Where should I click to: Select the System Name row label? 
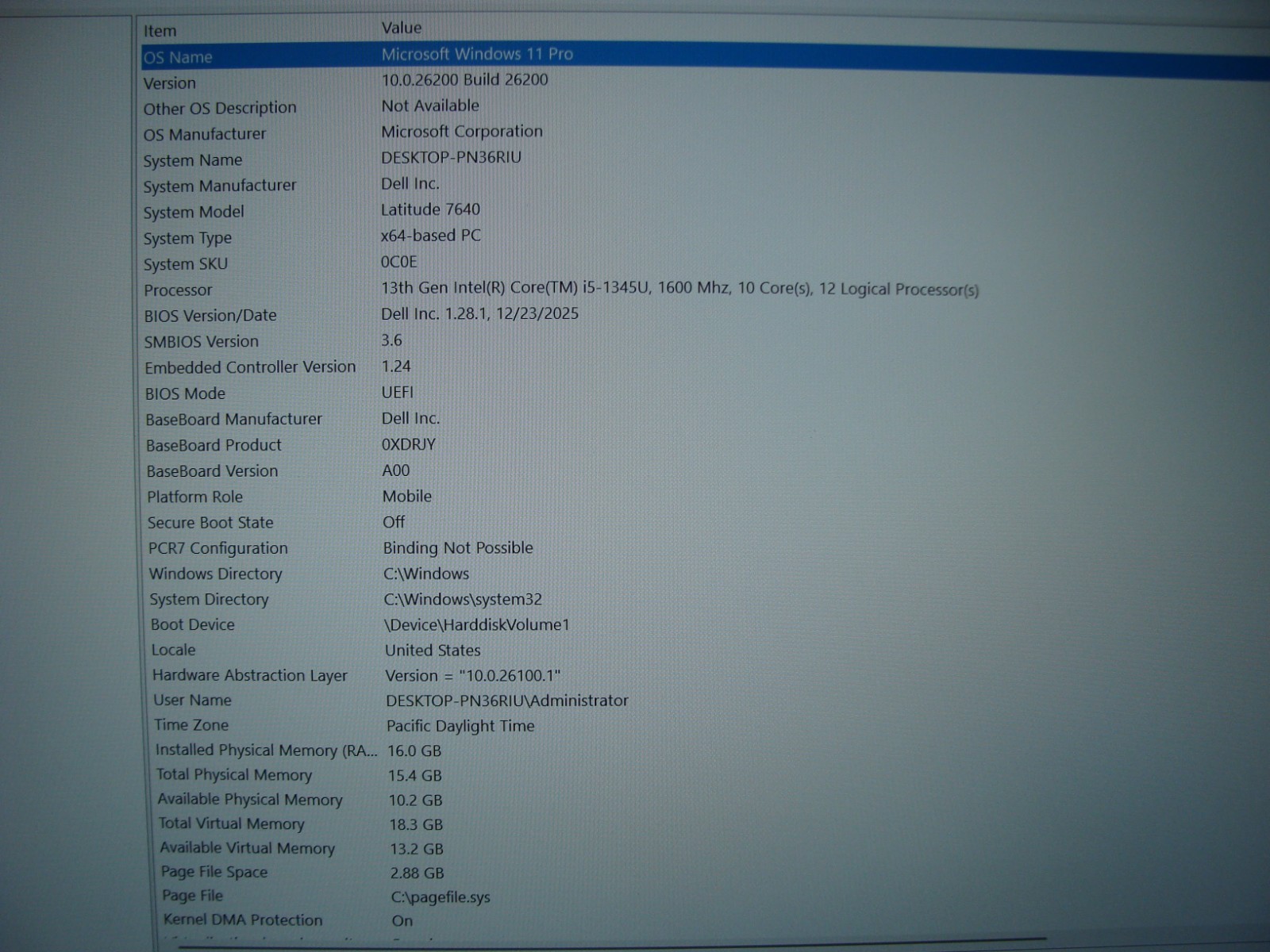(193, 160)
